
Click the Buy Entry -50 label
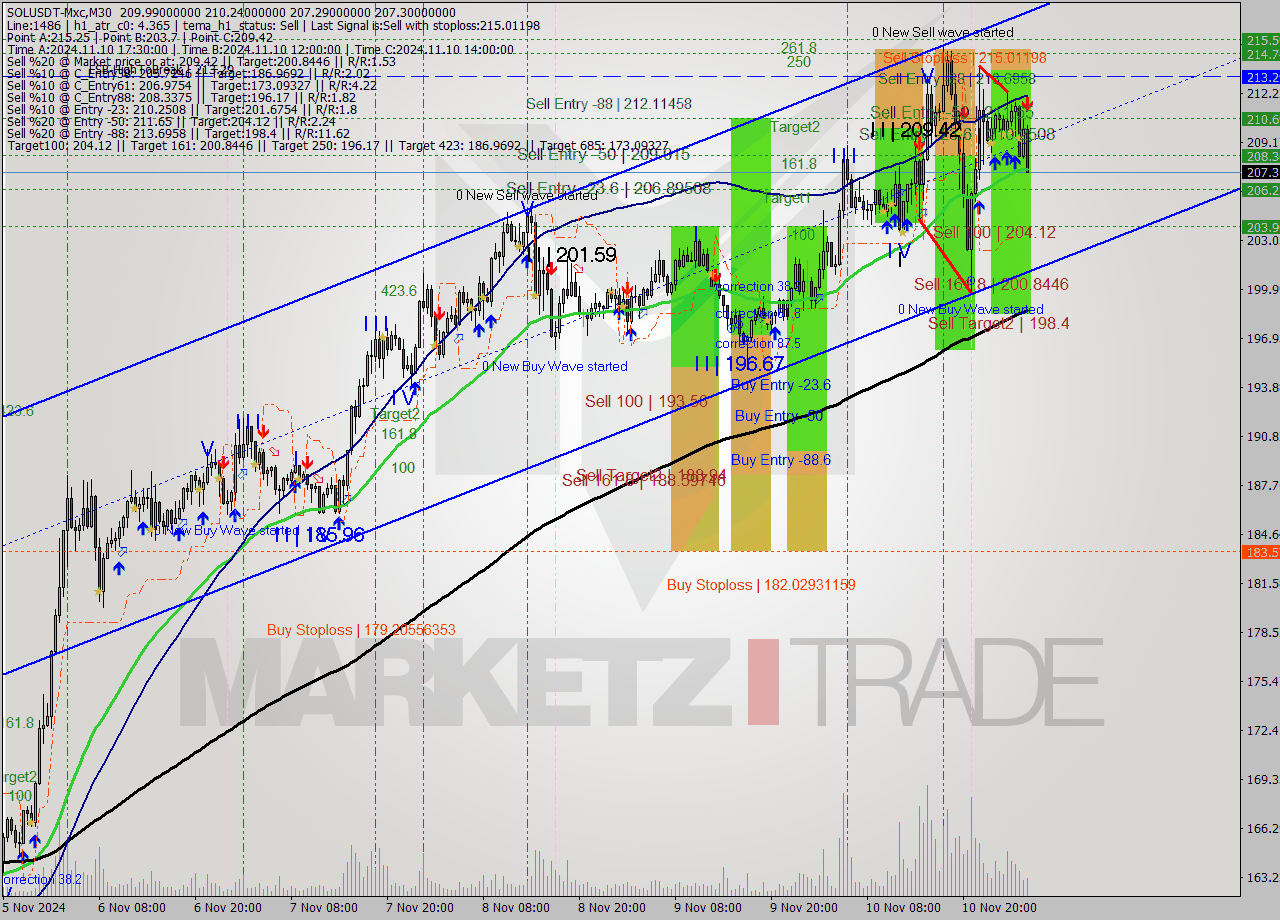pyautogui.click(x=779, y=415)
